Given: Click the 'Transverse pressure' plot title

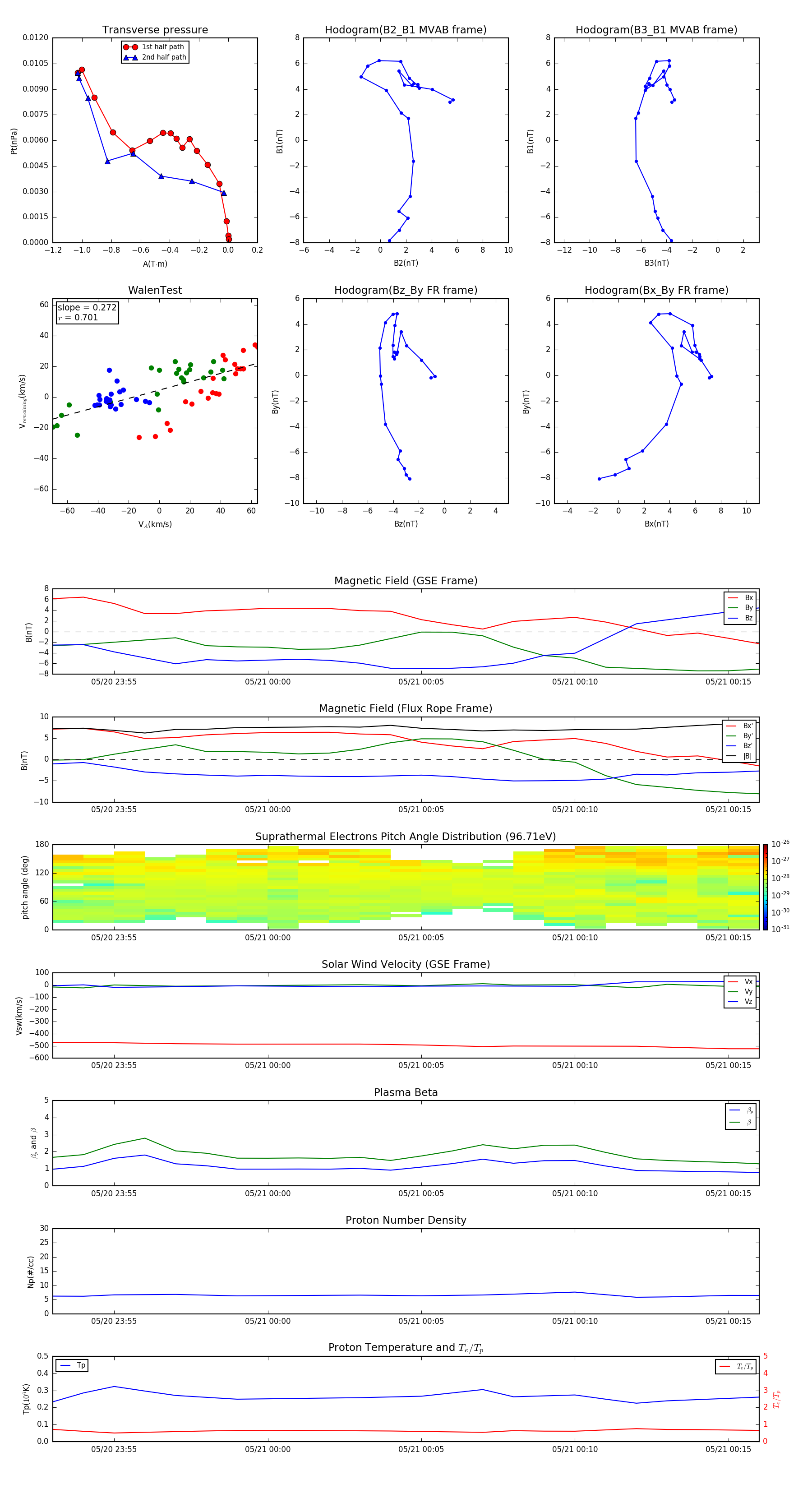Looking at the screenshot, I should point(155,30).
